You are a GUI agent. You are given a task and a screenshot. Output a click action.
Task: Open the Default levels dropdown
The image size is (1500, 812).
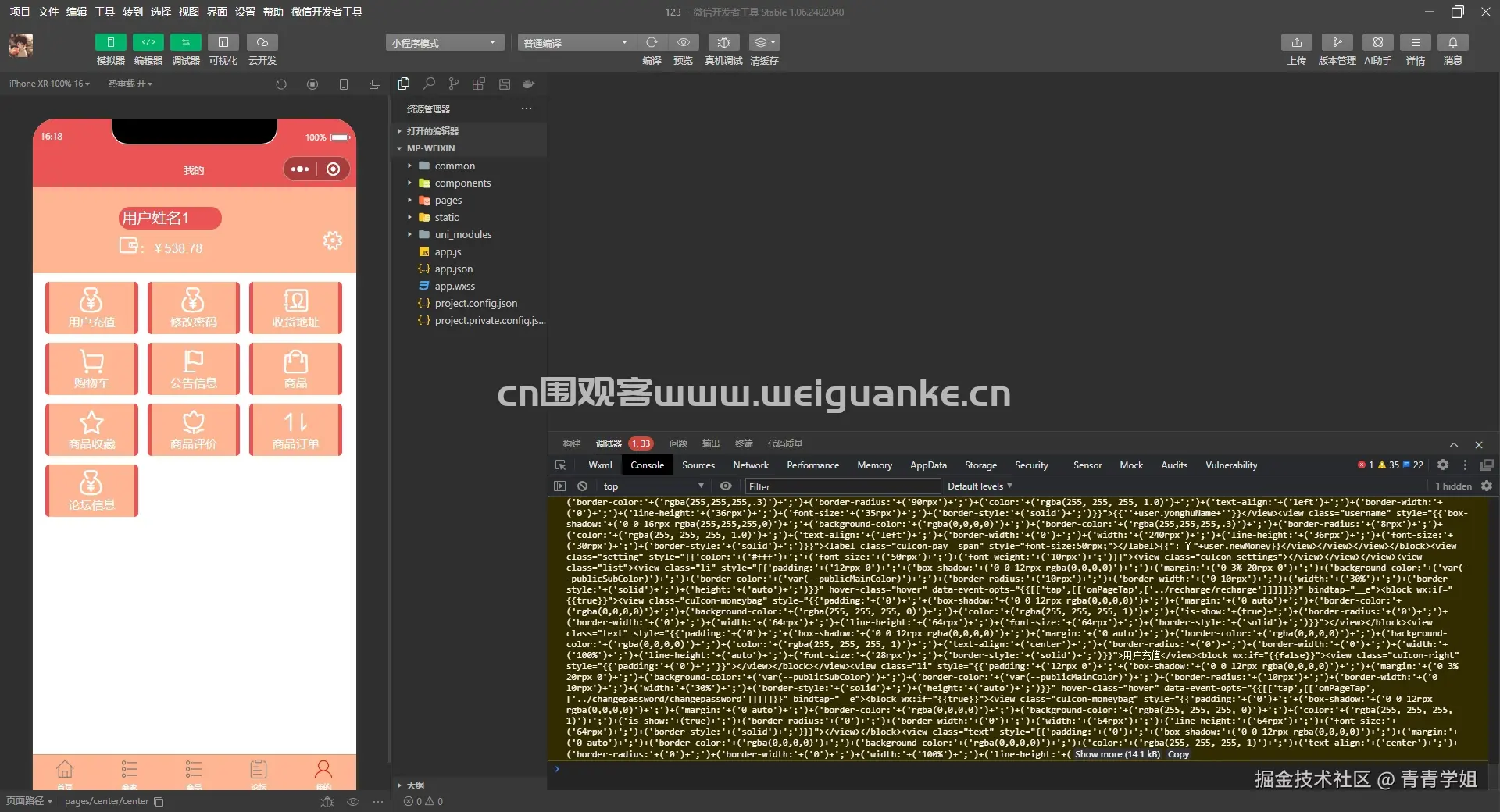(x=980, y=486)
